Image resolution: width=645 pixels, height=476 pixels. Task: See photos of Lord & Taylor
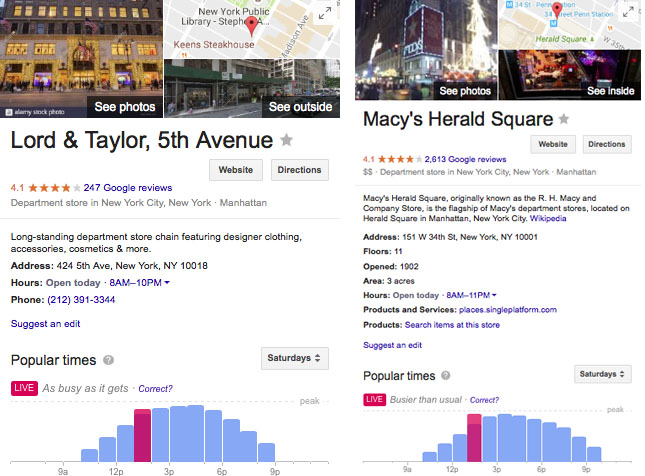click(x=125, y=107)
